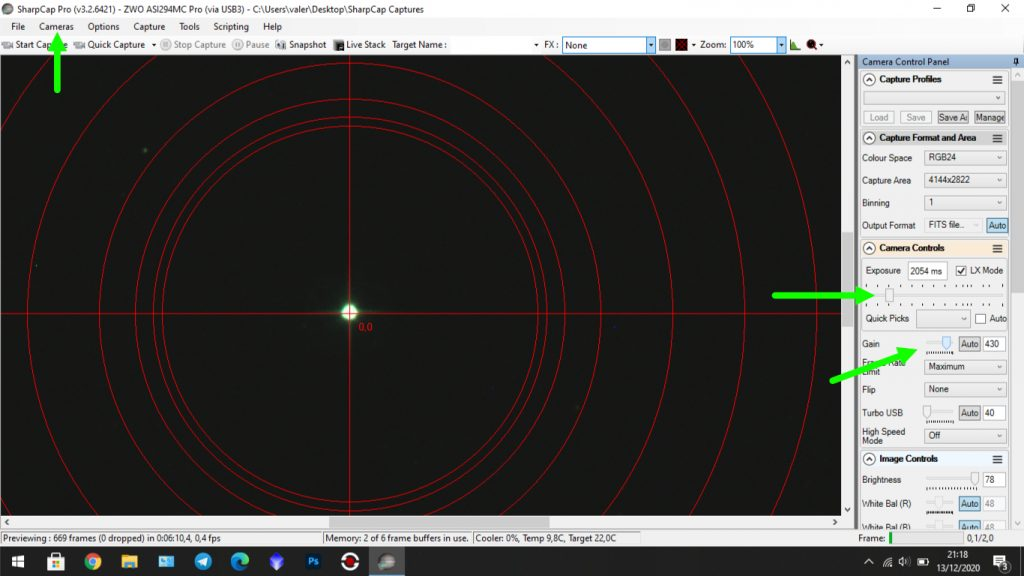Open the Image Controls section menu icon
This screenshot has height=576, width=1024.
[997, 459]
